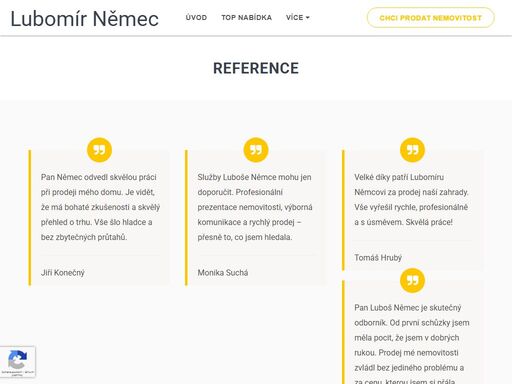
Task: Click the review text starting 'Služby Luboše Němce'
Action: click(x=255, y=207)
